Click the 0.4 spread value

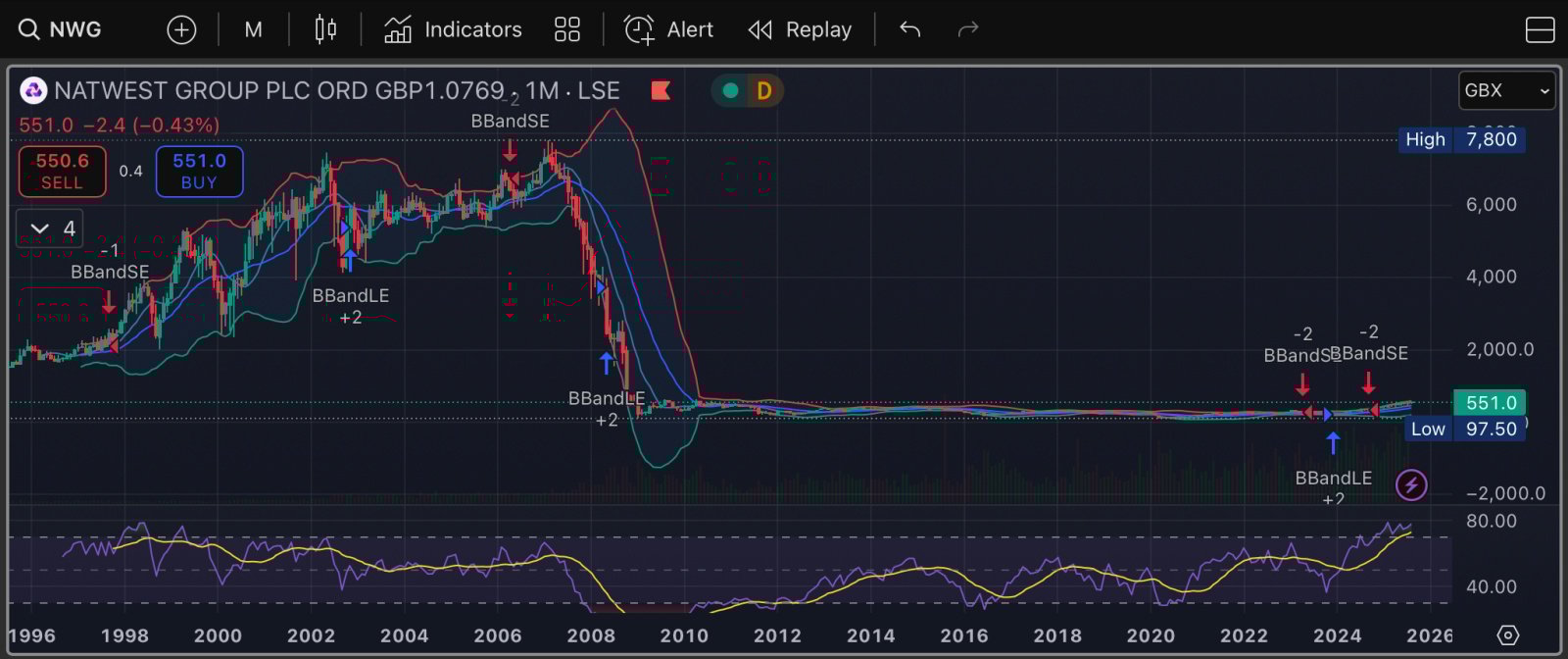131,172
